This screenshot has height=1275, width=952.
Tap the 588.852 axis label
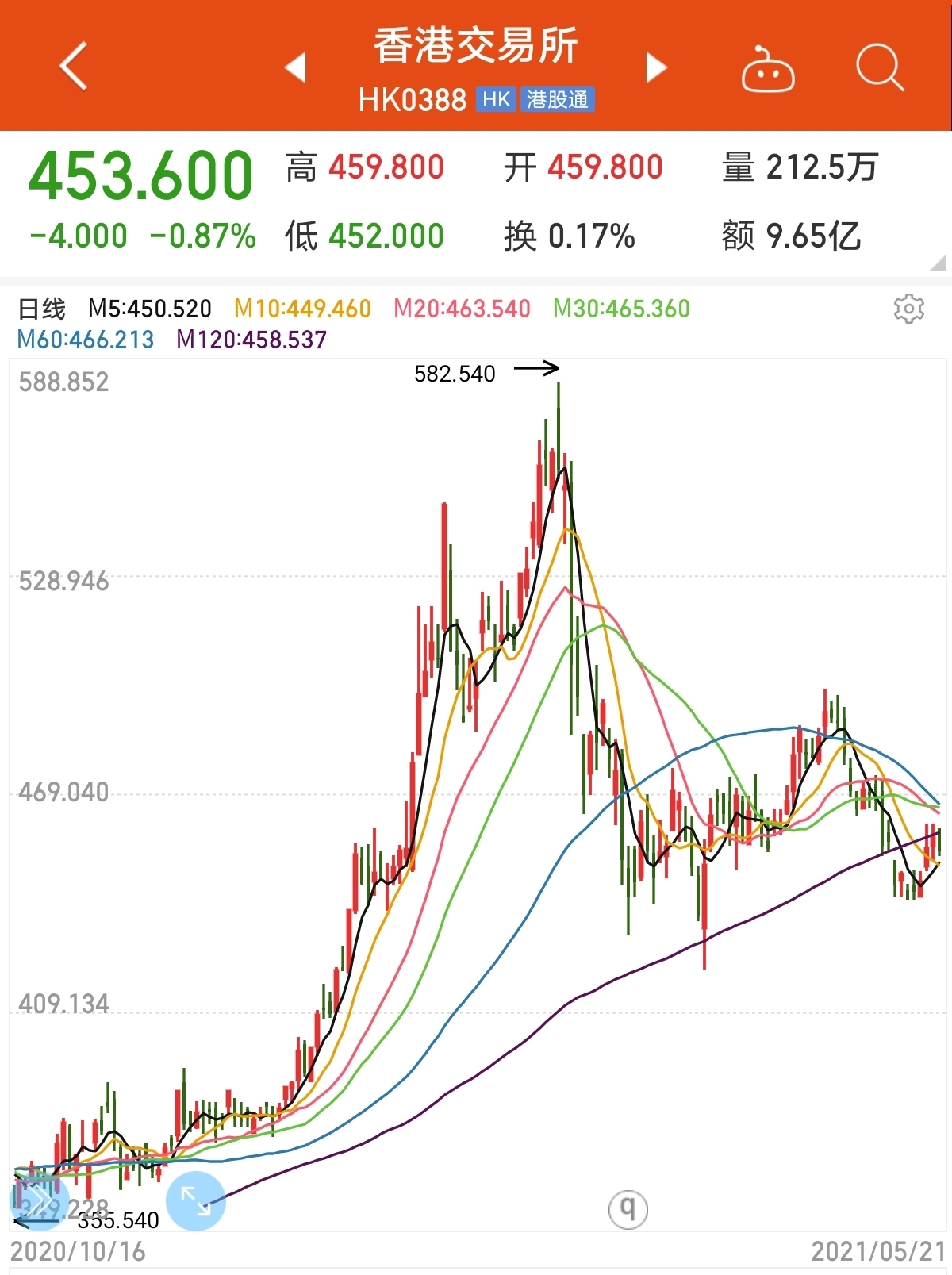63,382
